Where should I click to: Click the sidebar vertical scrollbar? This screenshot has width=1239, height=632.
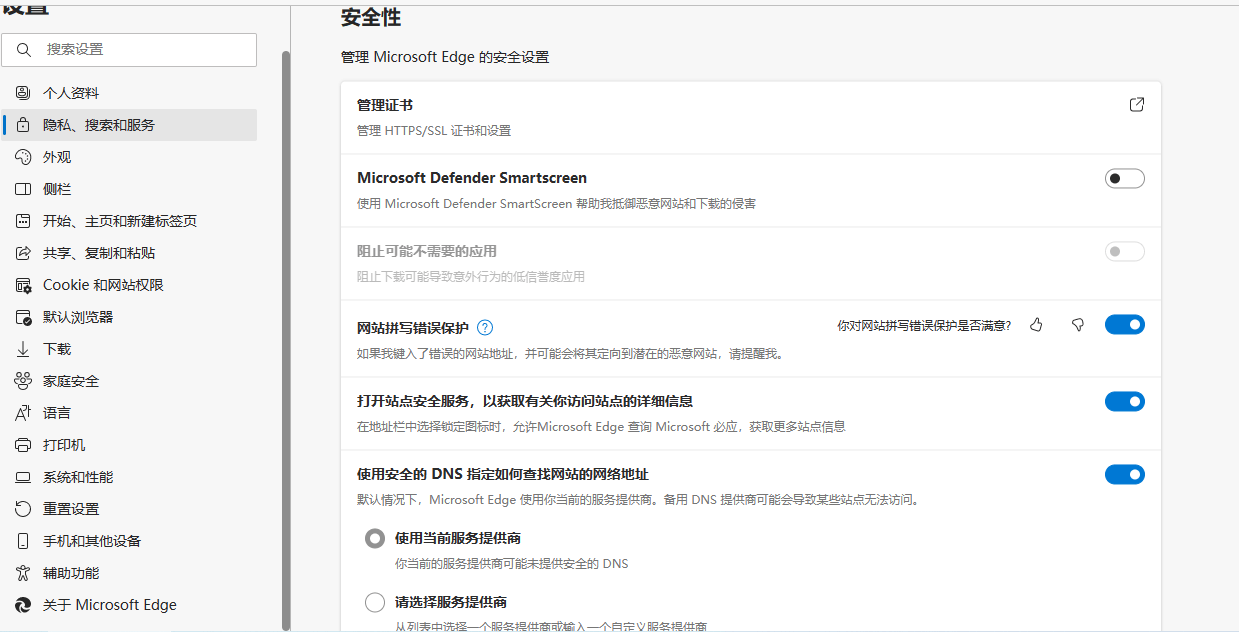[x=286, y=340]
